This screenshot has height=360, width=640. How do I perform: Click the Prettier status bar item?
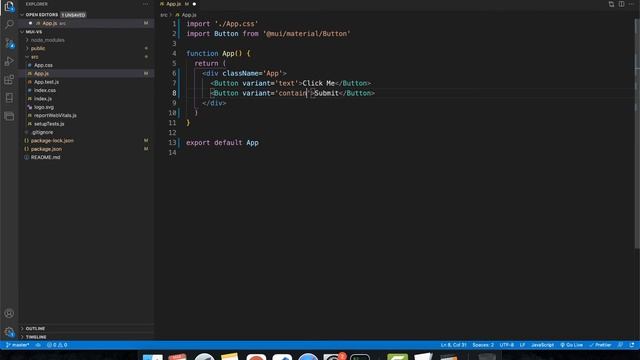600,345
